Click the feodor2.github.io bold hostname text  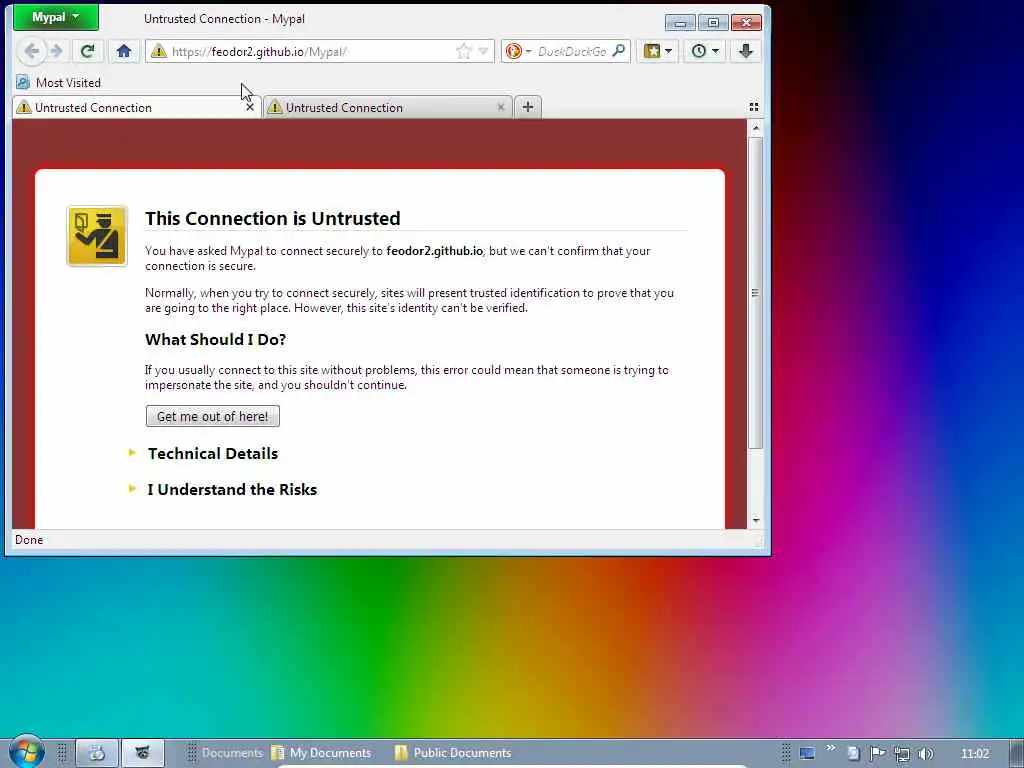434,251
